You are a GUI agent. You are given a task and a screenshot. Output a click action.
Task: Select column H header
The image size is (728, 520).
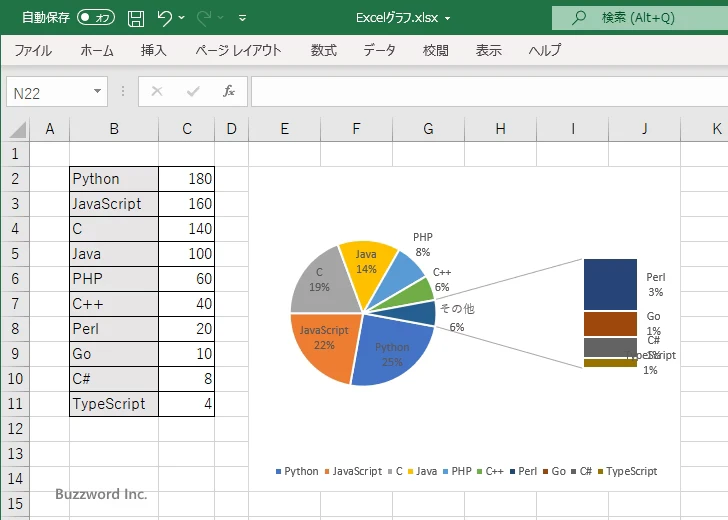(x=500, y=129)
